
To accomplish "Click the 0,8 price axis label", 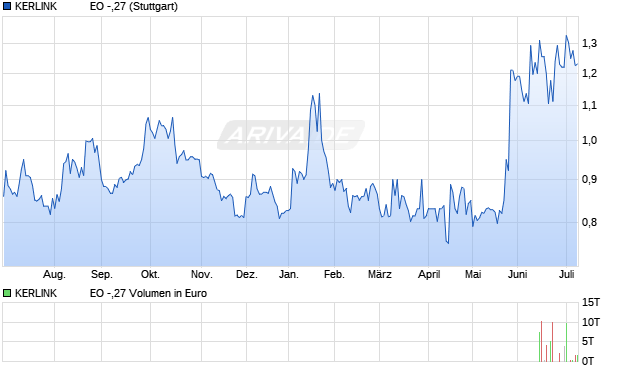I will [x=590, y=222].
